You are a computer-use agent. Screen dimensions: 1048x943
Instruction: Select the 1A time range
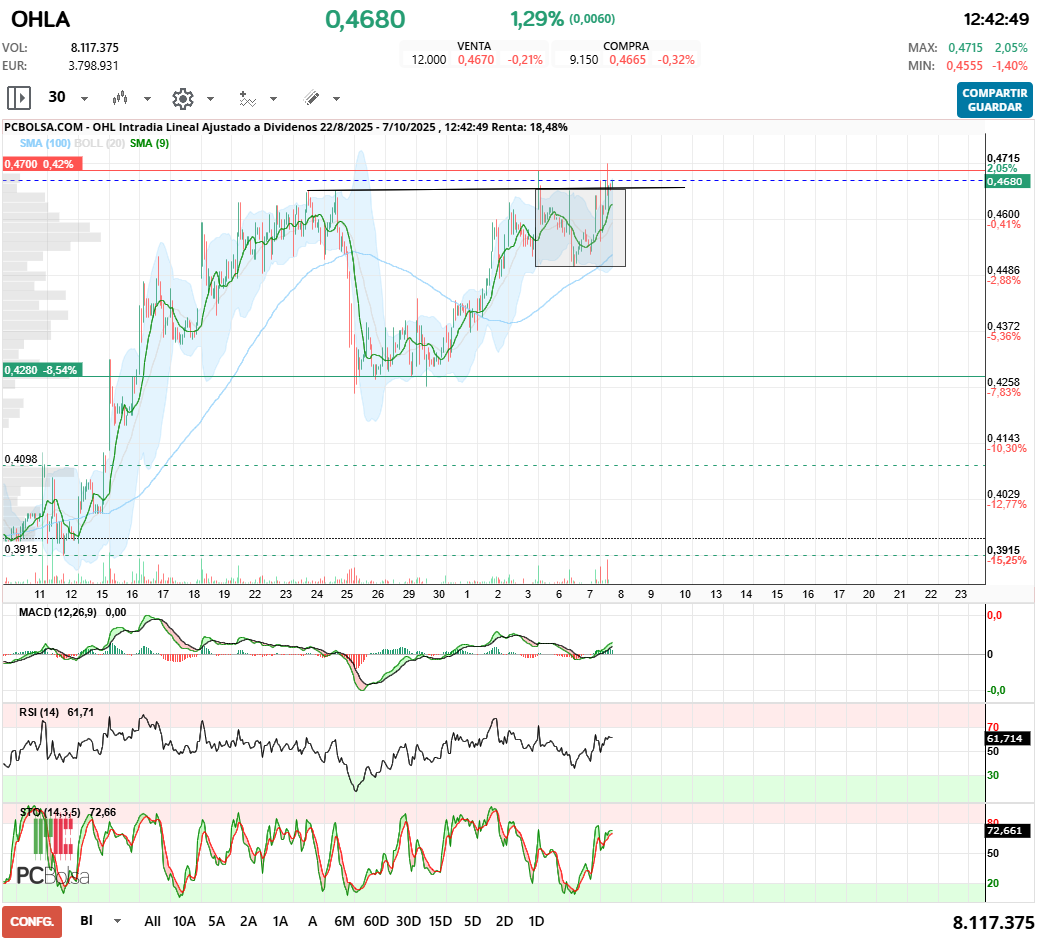280,922
